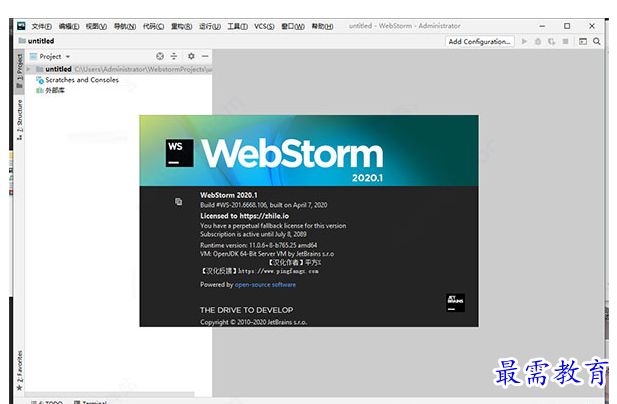This screenshot has height=404, width=617.
Task: Select the 外部库 tree item
Action: point(50,90)
